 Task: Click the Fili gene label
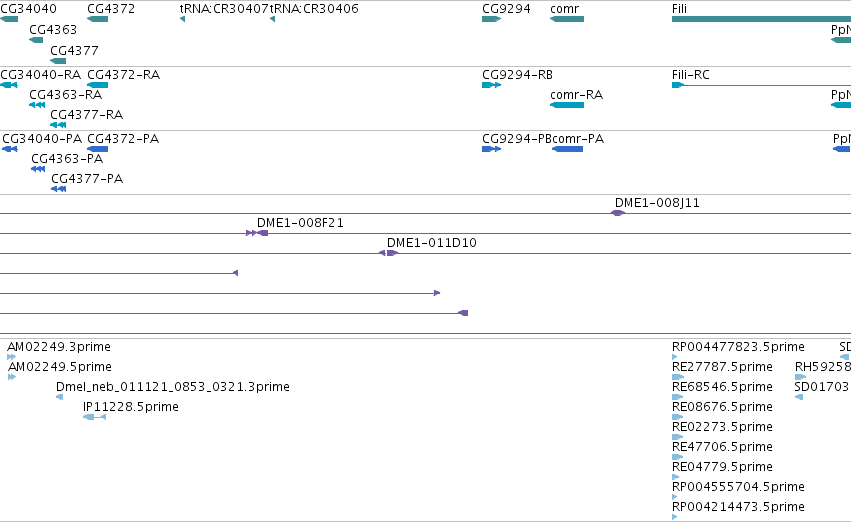(679, 9)
